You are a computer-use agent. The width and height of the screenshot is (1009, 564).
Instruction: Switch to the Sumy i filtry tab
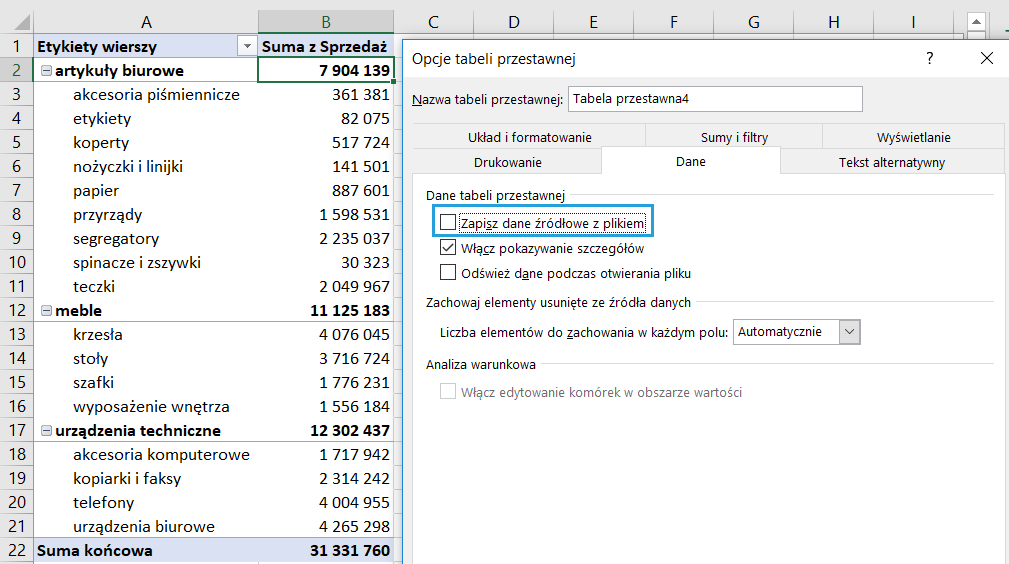734,137
